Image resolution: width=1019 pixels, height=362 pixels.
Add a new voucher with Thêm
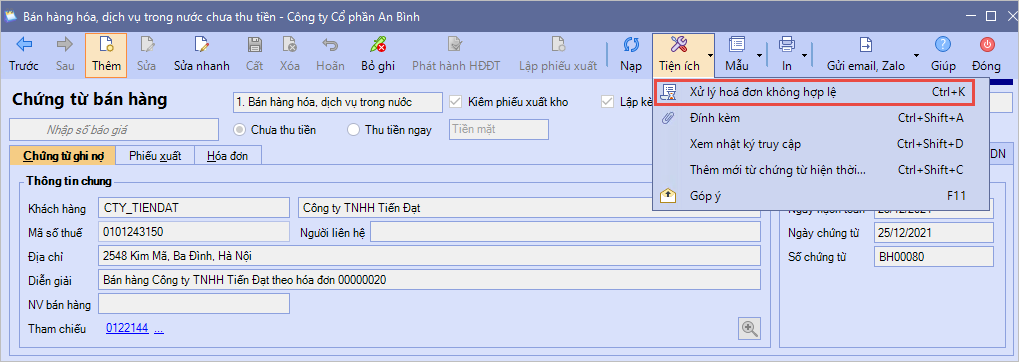coord(106,54)
